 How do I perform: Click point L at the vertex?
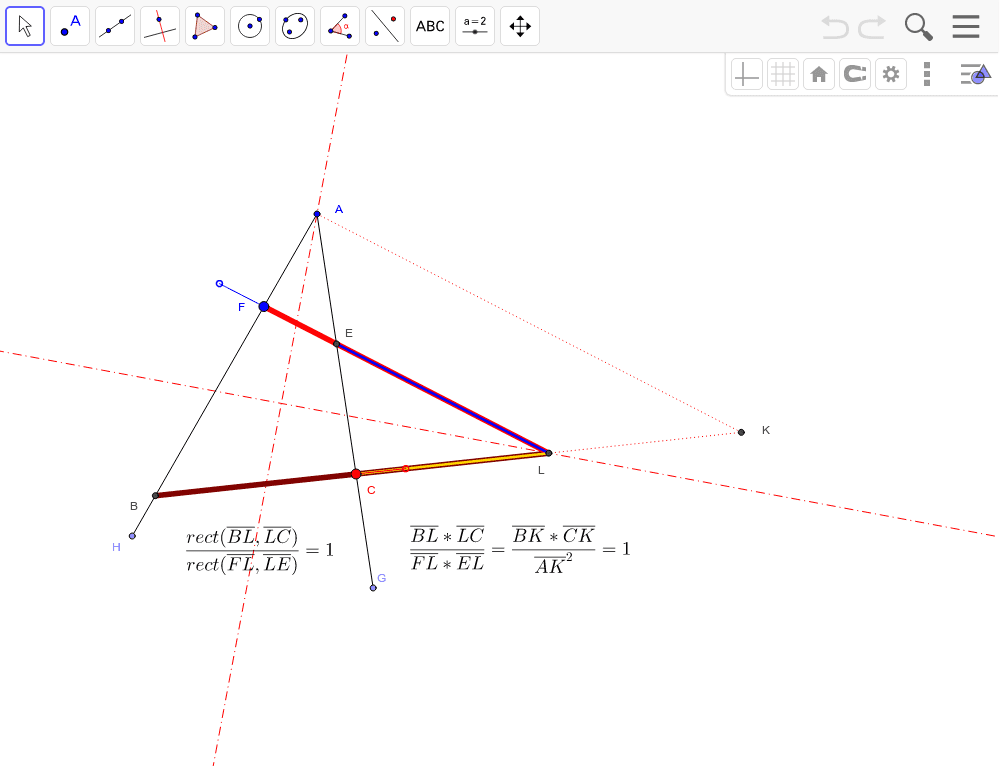click(x=549, y=453)
